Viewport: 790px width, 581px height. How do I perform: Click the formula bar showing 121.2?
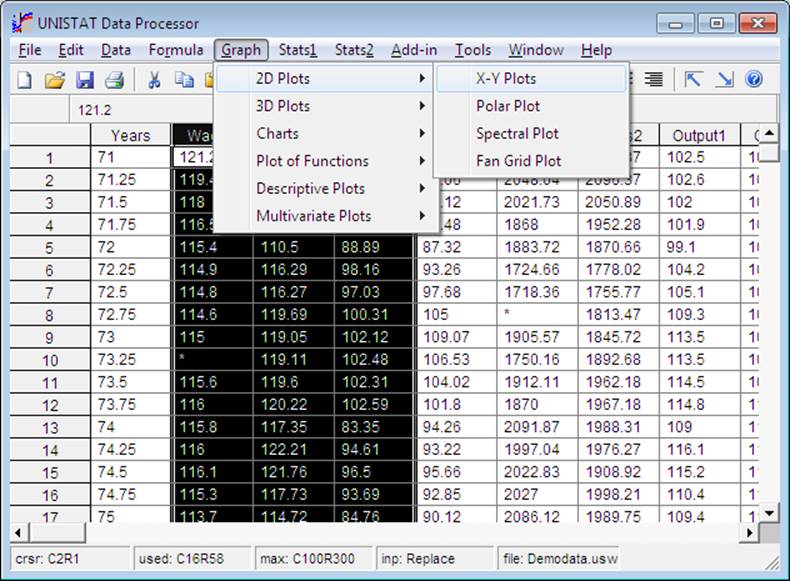tap(141, 110)
